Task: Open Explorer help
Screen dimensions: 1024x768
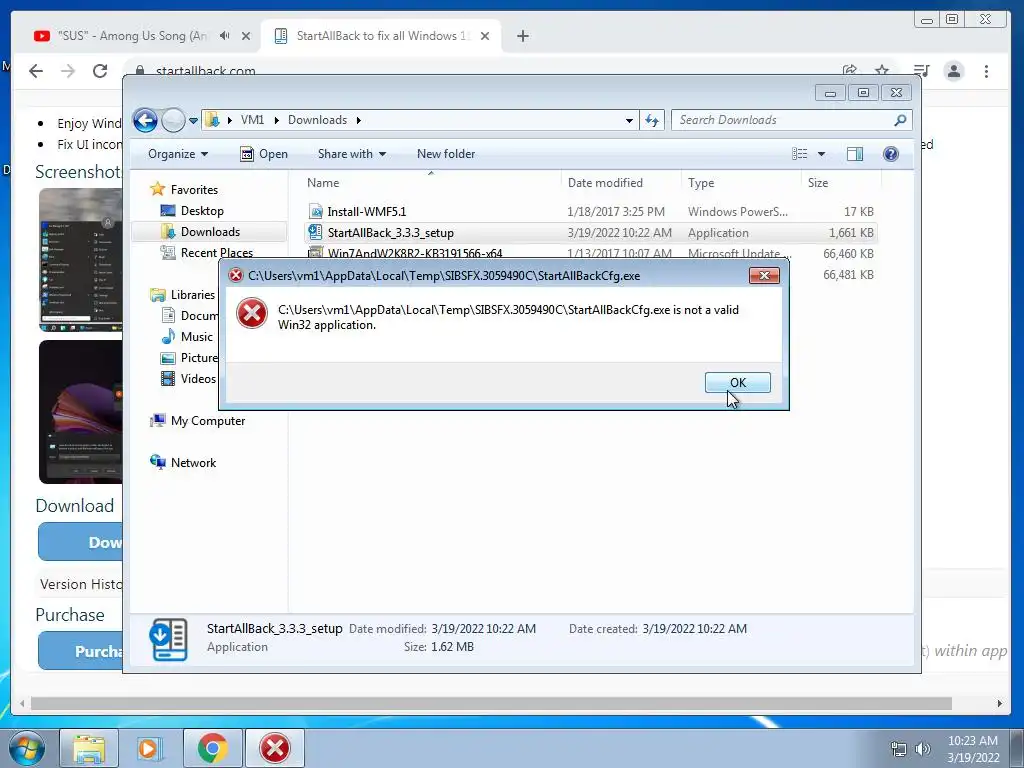Action: (x=890, y=154)
